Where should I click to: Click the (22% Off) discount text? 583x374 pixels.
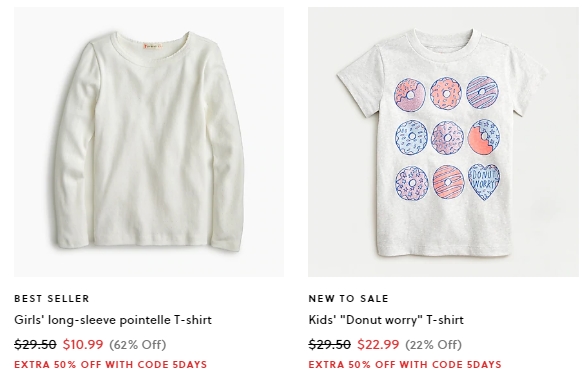tap(433, 345)
